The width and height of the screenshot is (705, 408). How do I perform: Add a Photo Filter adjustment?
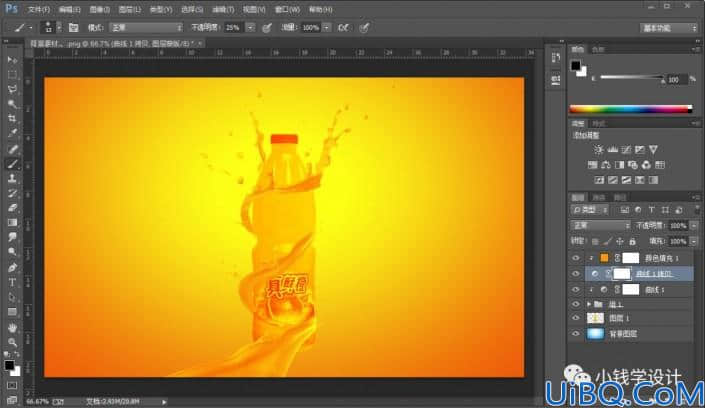click(633, 165)
